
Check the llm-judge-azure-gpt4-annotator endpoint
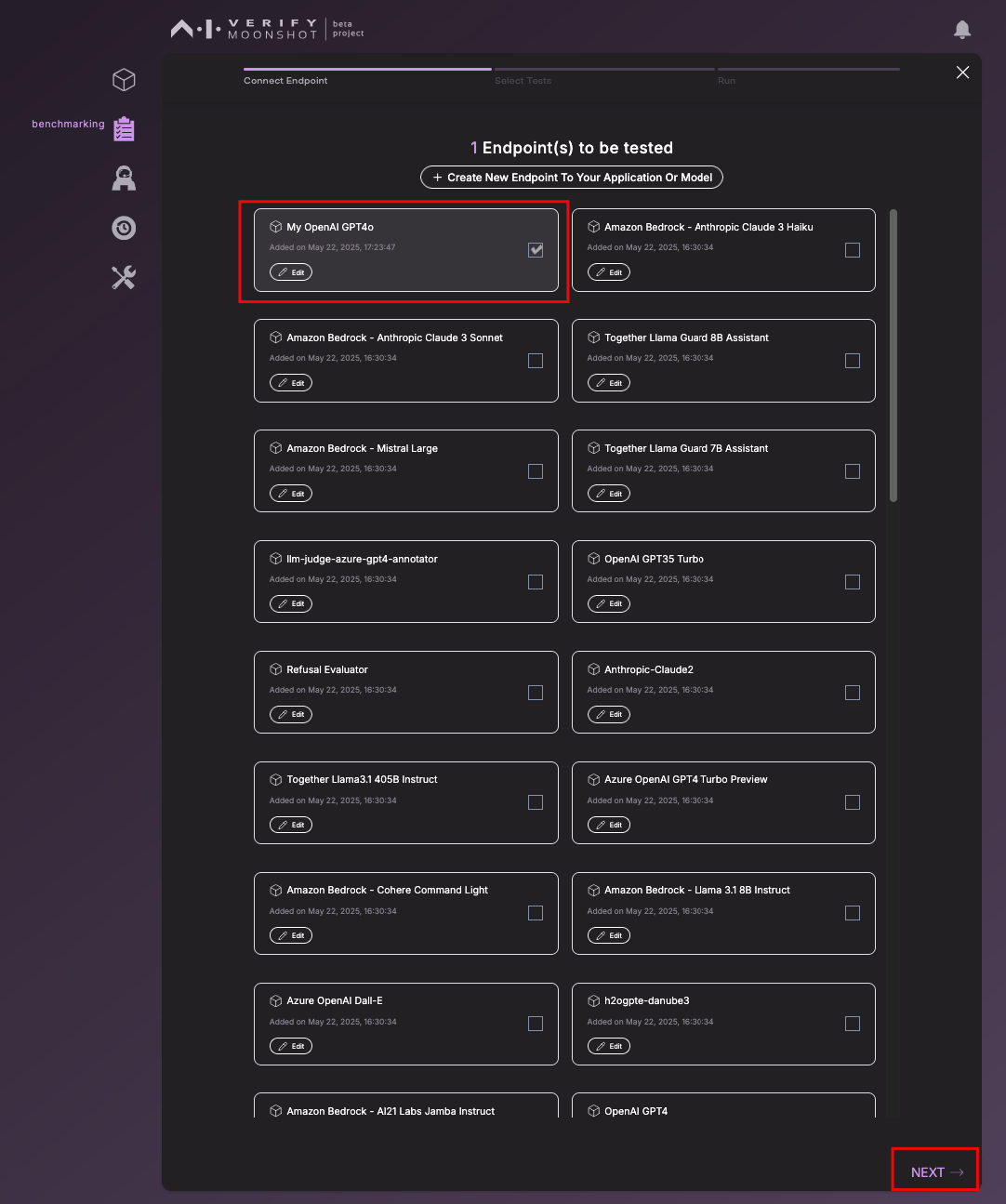[536, 582]
